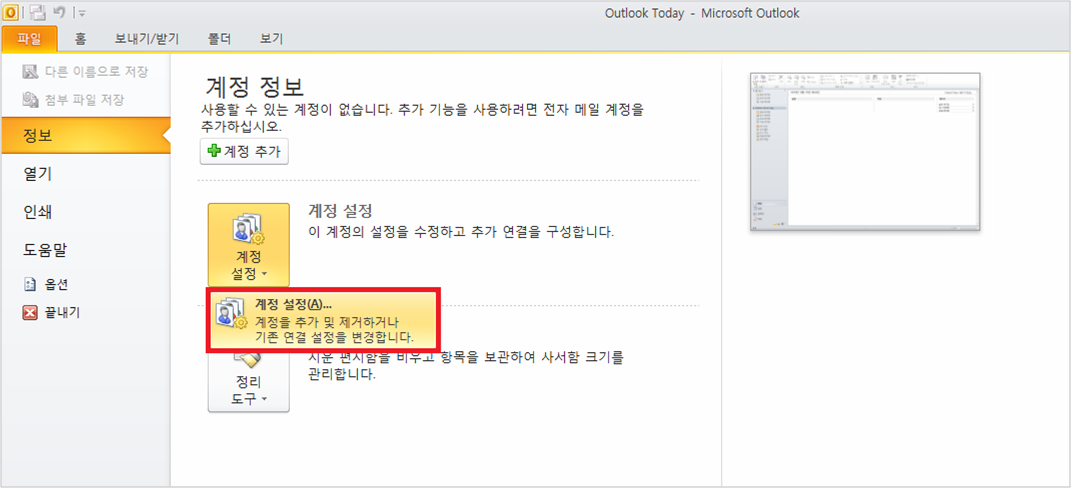Switch to the 보내기/받기 tab

(147, 39)
